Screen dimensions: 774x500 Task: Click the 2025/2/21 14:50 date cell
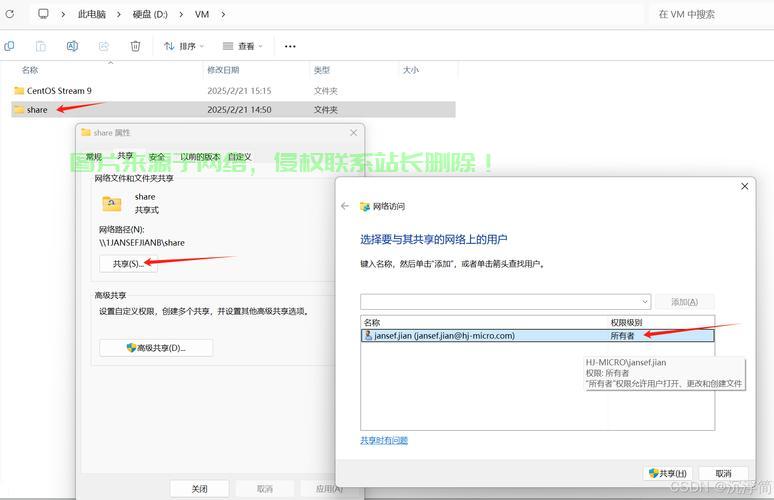[239, 110]
